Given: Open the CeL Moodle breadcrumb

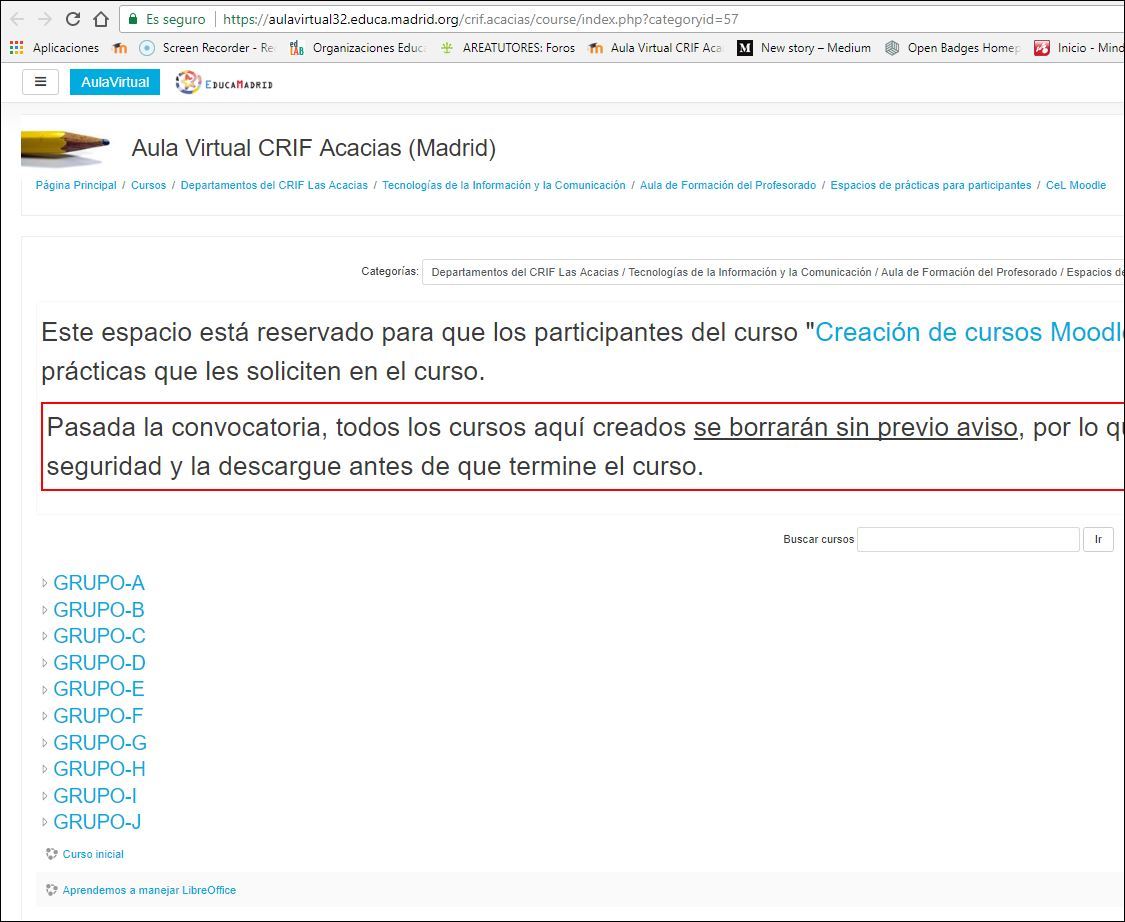Looking at the screenshot, I should coord(1075,185).
